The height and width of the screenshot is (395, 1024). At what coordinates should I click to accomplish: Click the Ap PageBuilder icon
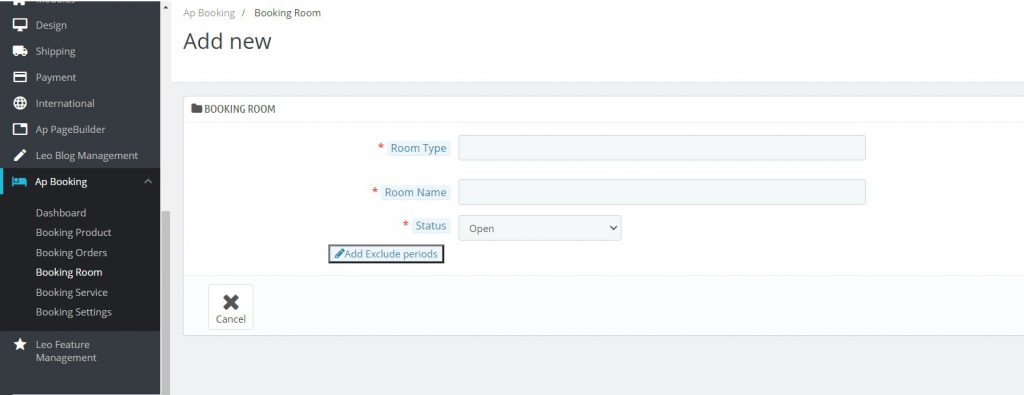(x=20, y=129)
